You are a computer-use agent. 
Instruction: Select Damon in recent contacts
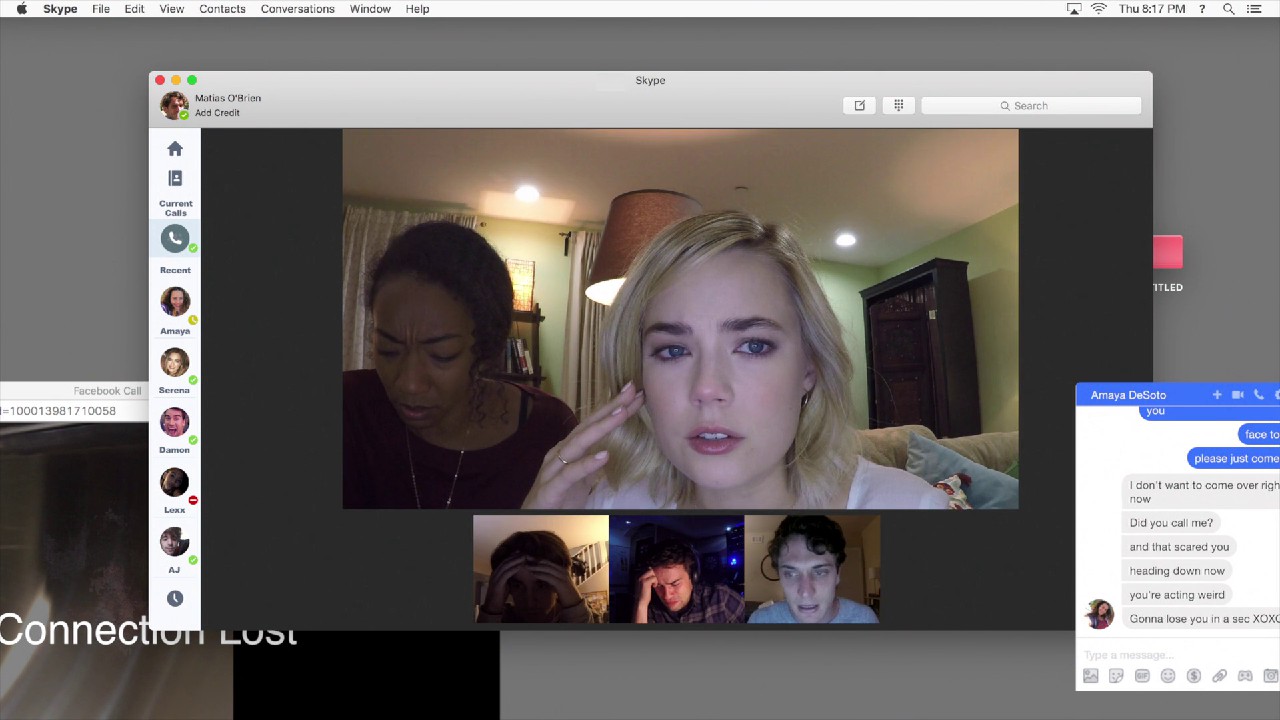tap(175, 429)
